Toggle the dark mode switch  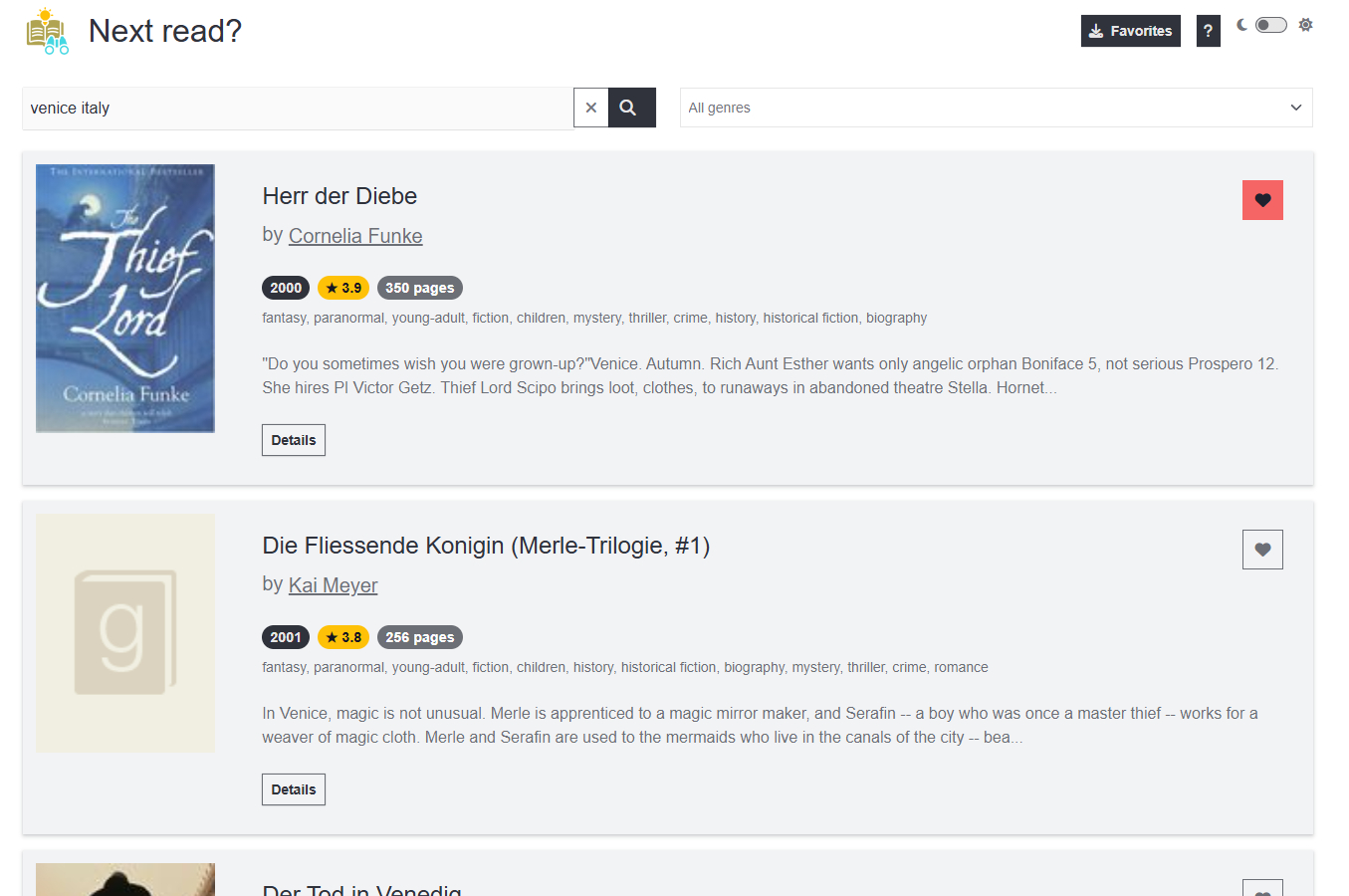1270,25
